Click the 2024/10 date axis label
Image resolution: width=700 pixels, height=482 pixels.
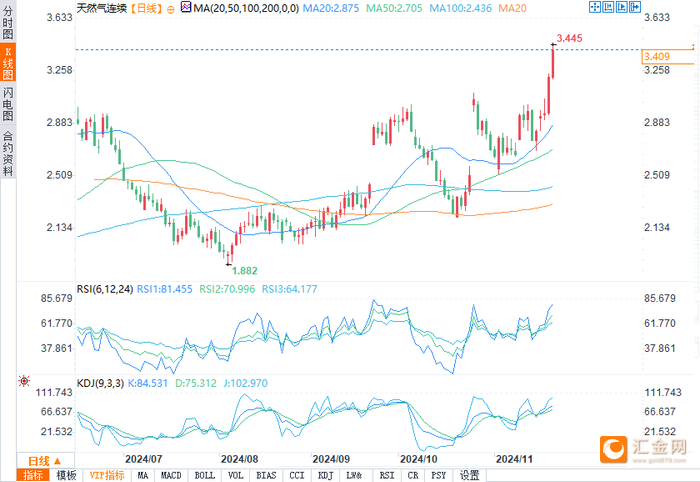pyautogui.click(x=418, y=459)
